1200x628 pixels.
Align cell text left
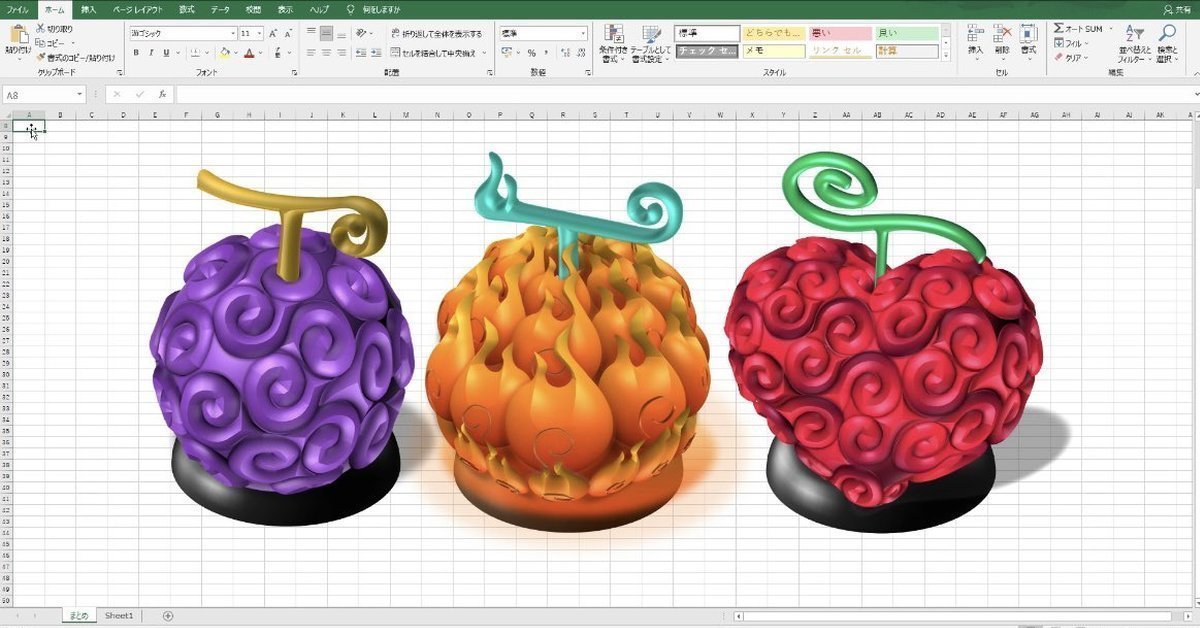311,53
